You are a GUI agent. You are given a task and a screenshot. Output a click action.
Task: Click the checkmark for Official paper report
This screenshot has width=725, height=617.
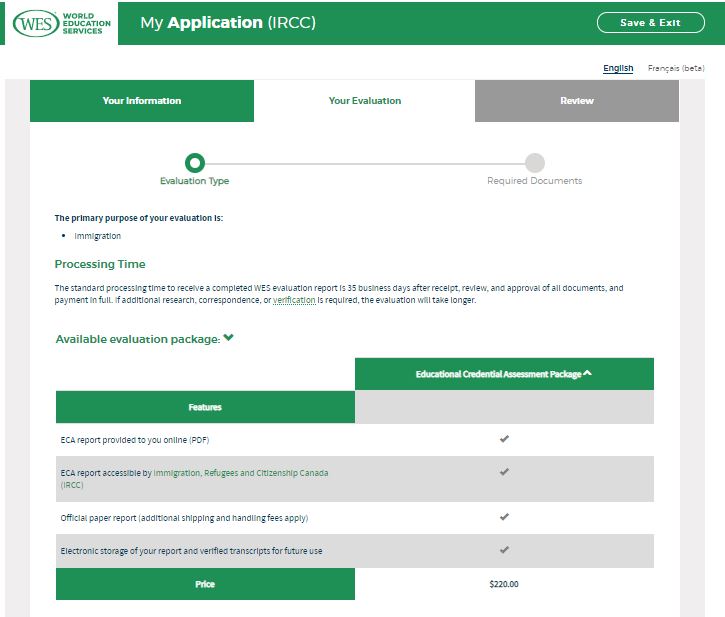pyautogui.click(x=504, y=517)
